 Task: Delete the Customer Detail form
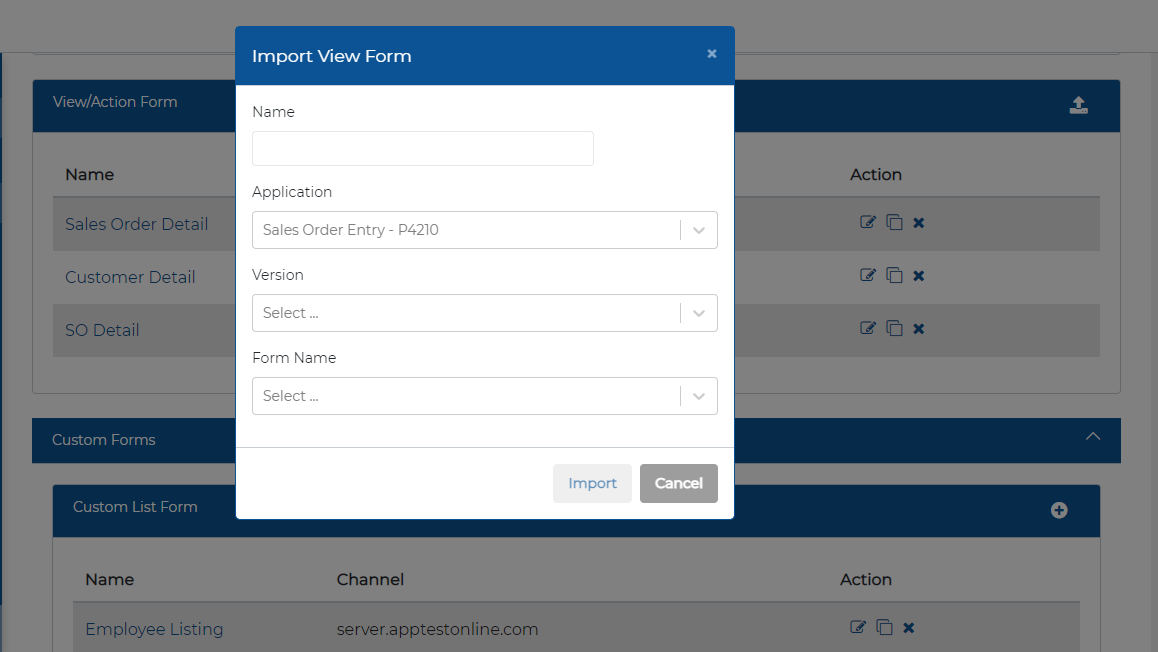pos(918,275)
